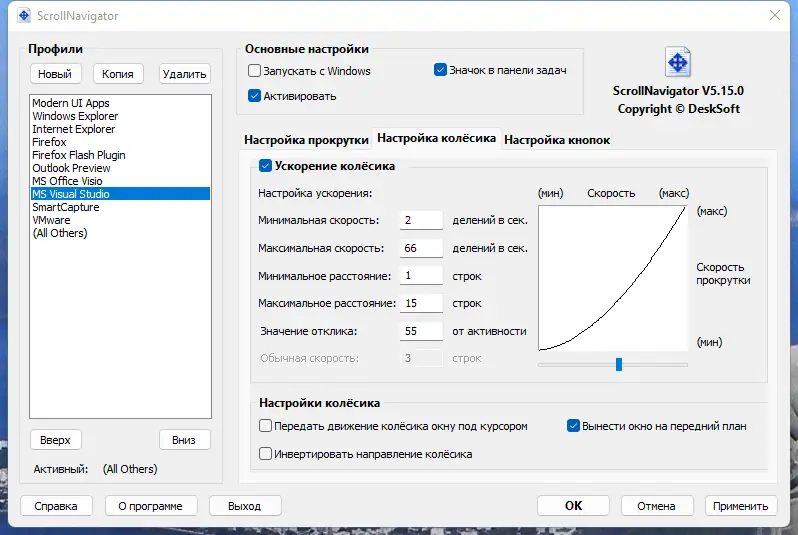Select the (All Others) profile in list

tap(120, 233)
